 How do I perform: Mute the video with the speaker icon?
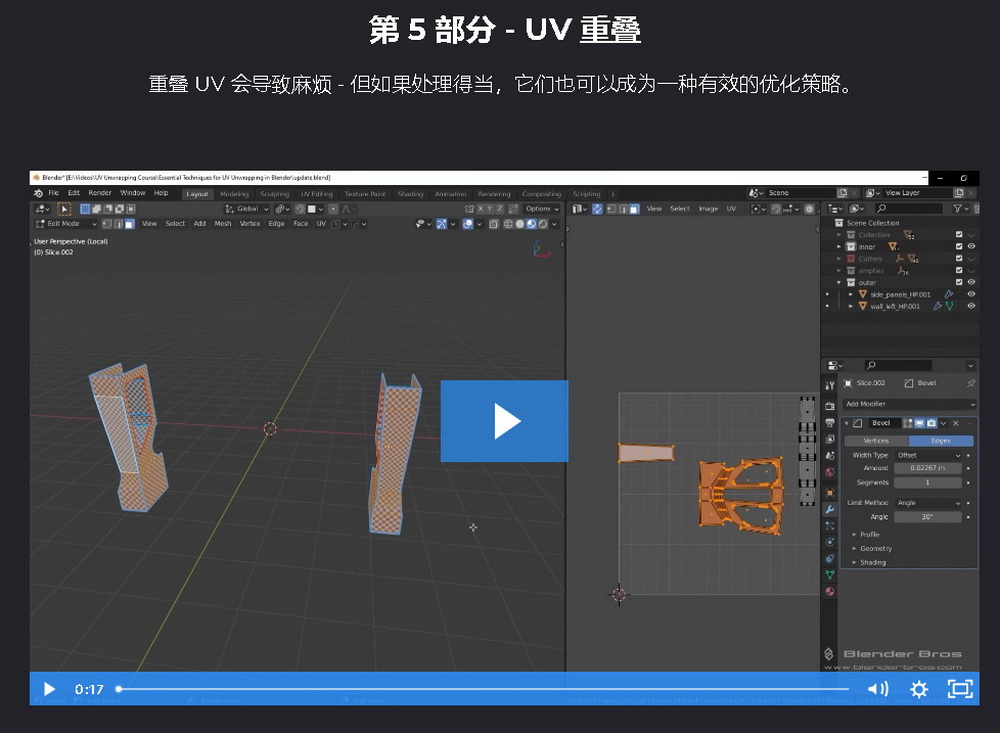tap(878, 689)
